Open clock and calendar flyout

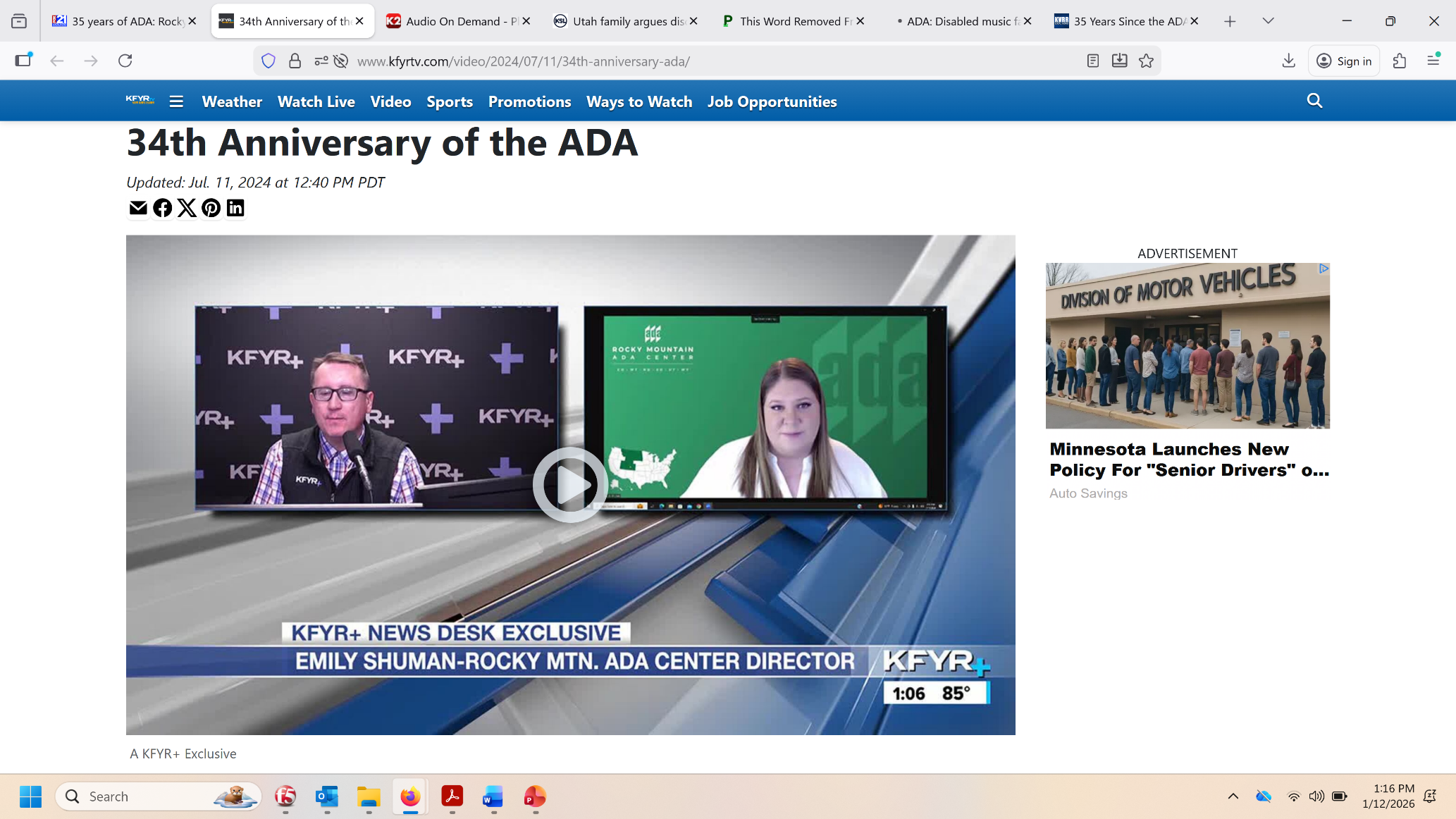[1388, 796]
